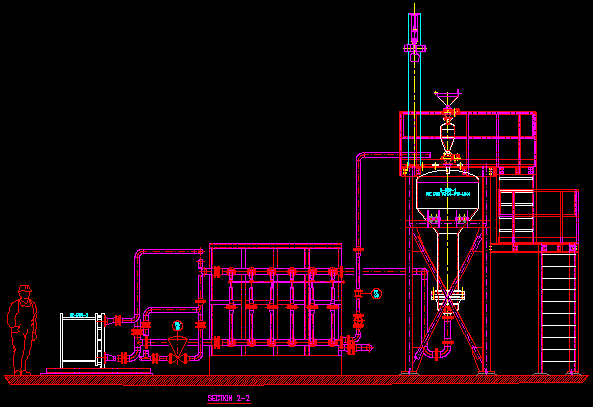Click the flow arrow at pipe outlet
Viewport: 593px width, 407px height.
(x=366, y=347)
